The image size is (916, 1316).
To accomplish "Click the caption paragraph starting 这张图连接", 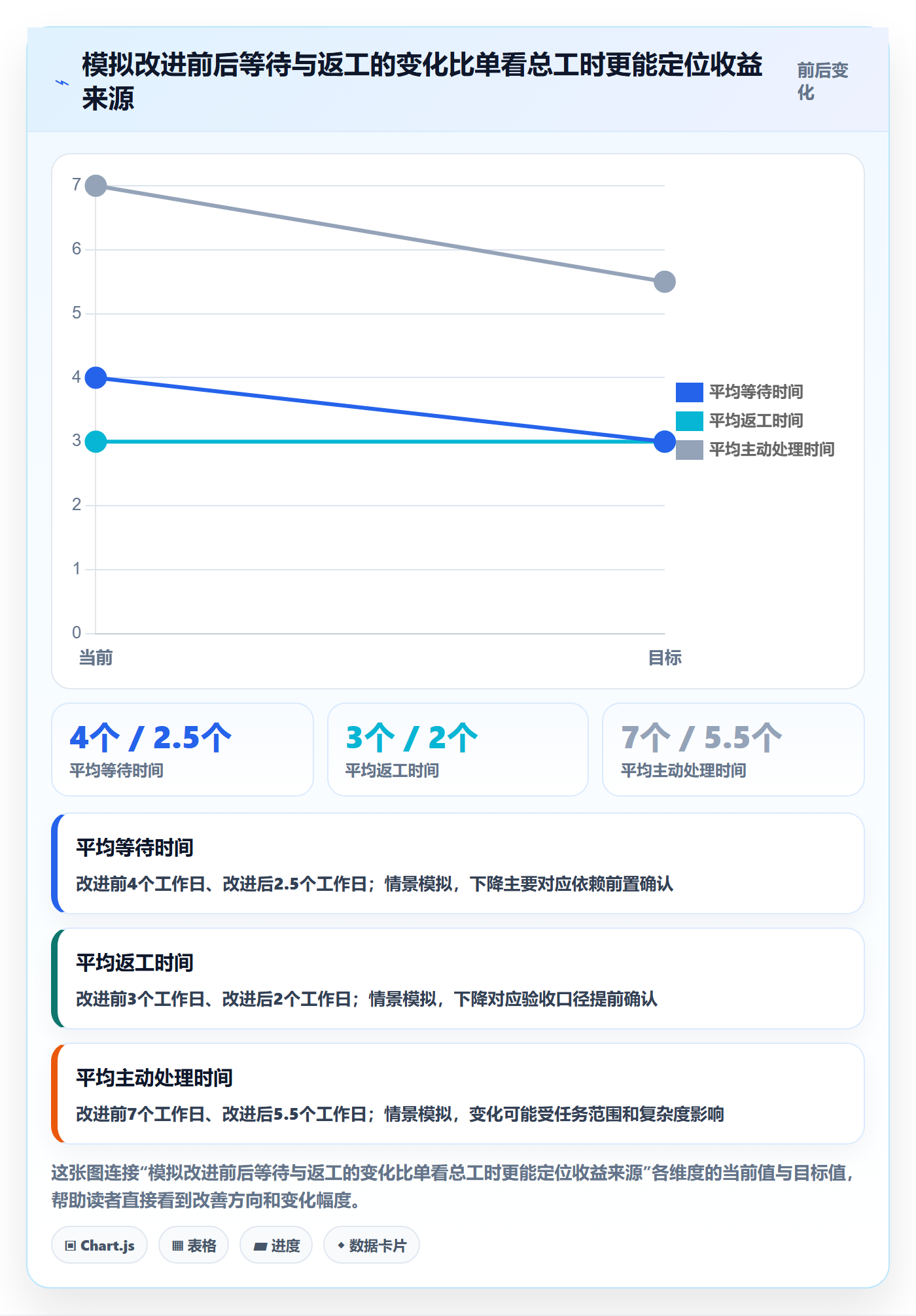I will 454,1186.
